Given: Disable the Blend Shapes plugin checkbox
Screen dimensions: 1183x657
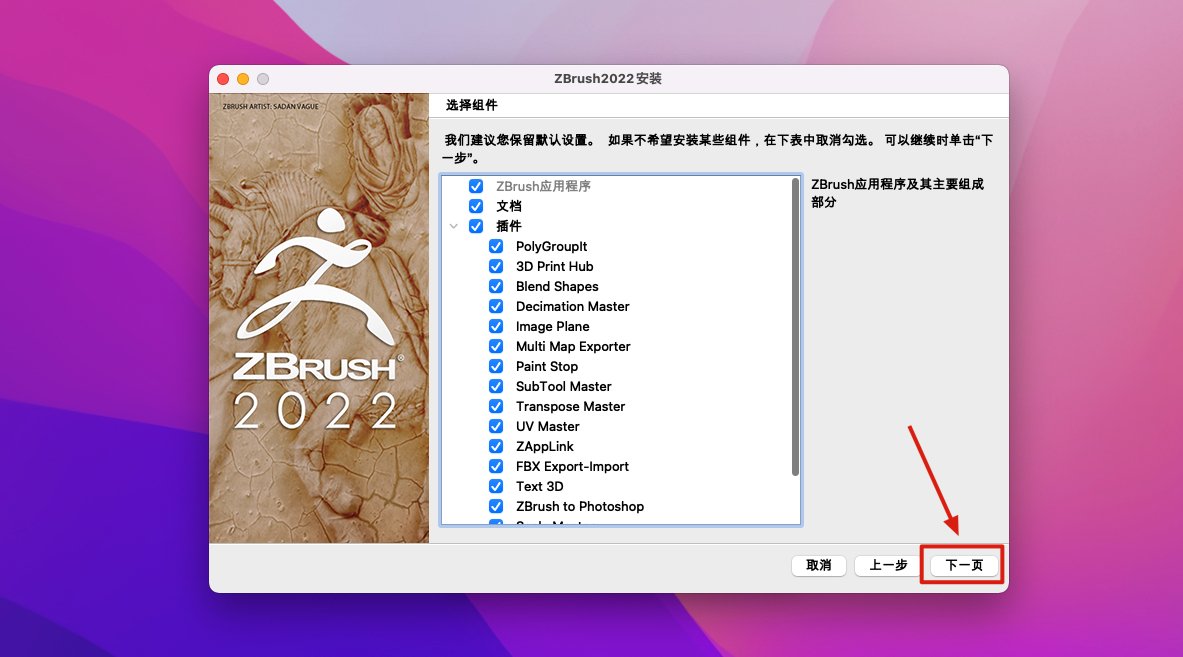Looking at the screenshot, I should (x=496, y=286).
